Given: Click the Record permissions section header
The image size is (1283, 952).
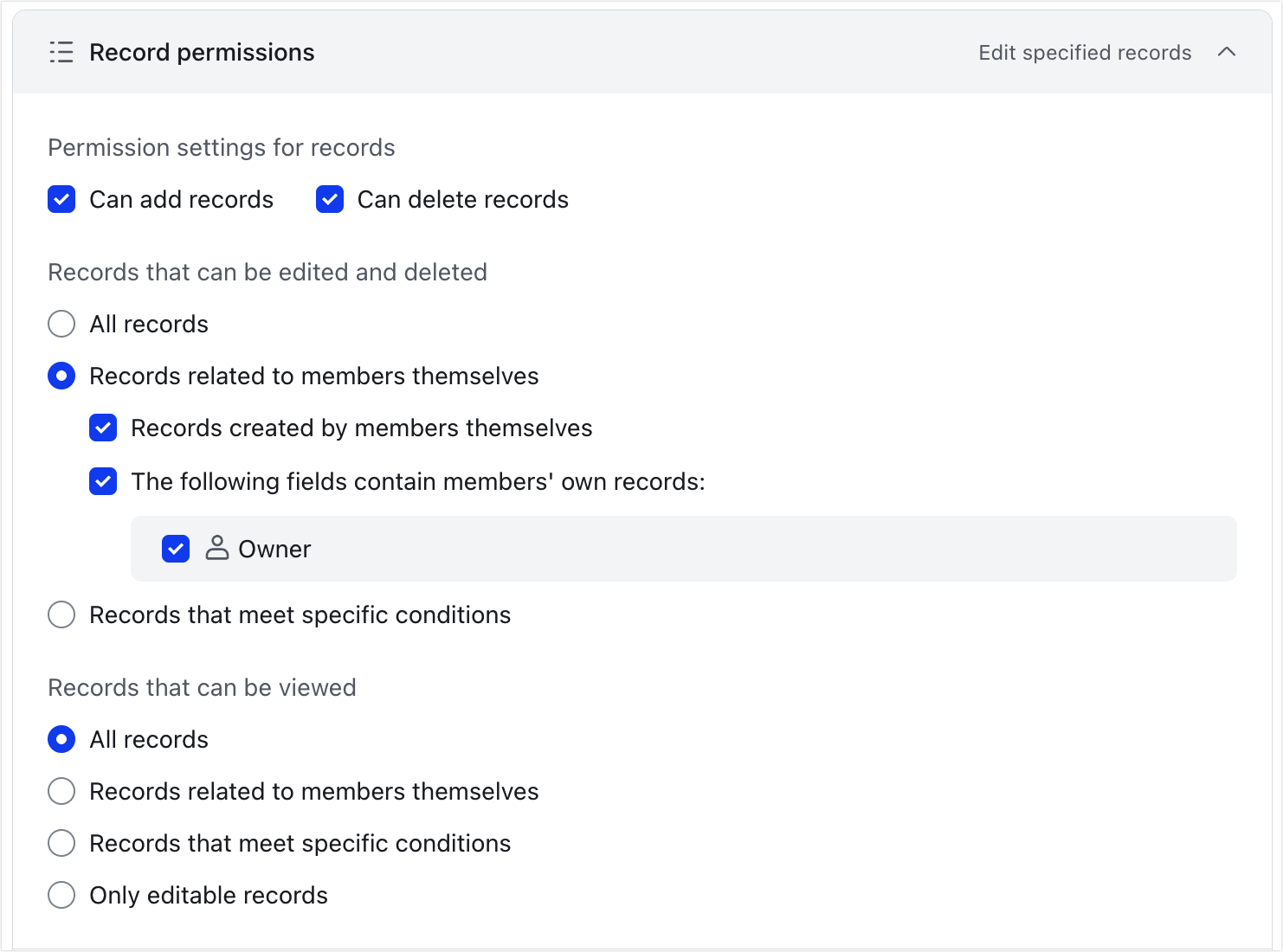Looking at the screenshot, I should pos(202,52).
